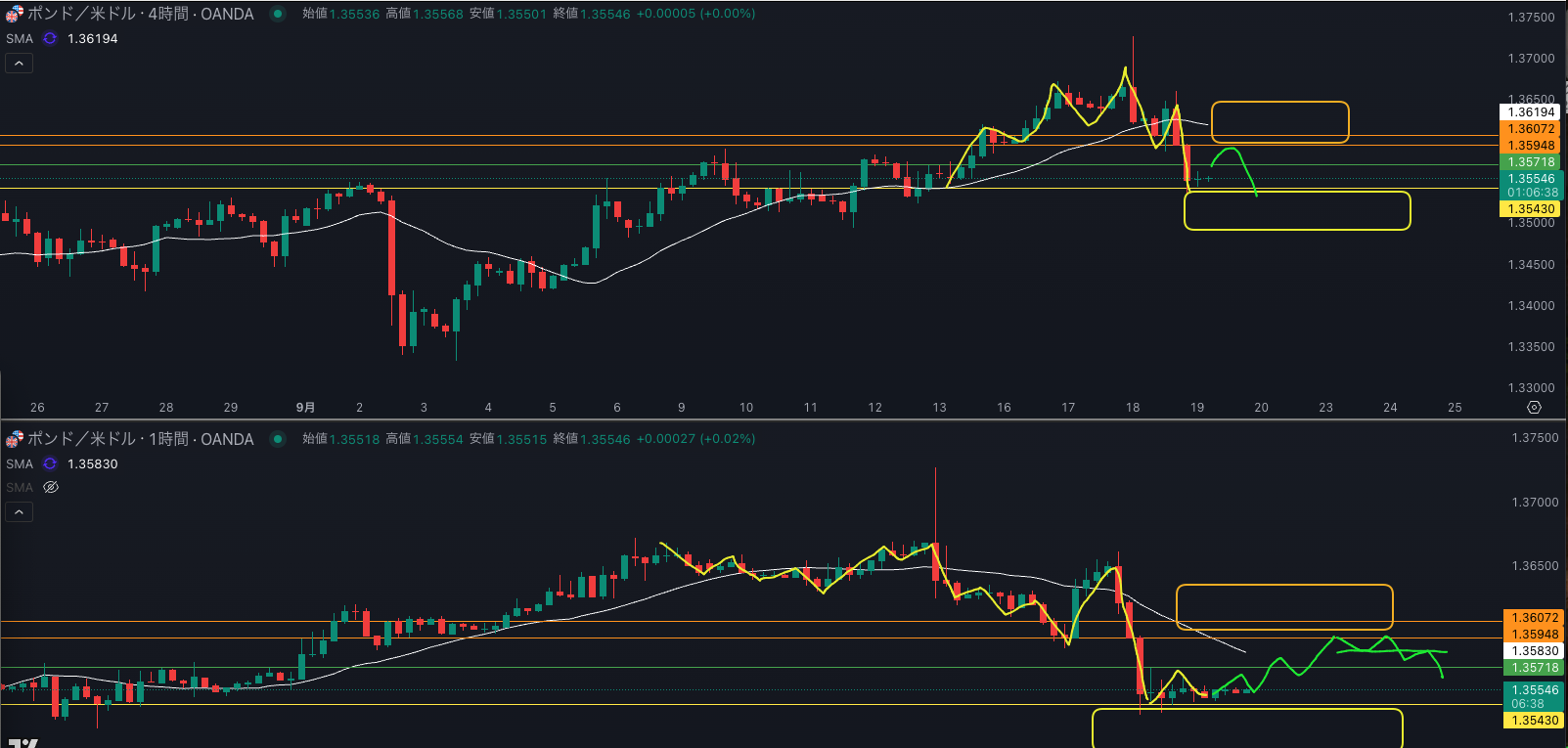The width and height of the screenshot is (1568, 748).
Task: Click the GBP/USD flag icon on the 1時間 chart
Action: point(14,439)
